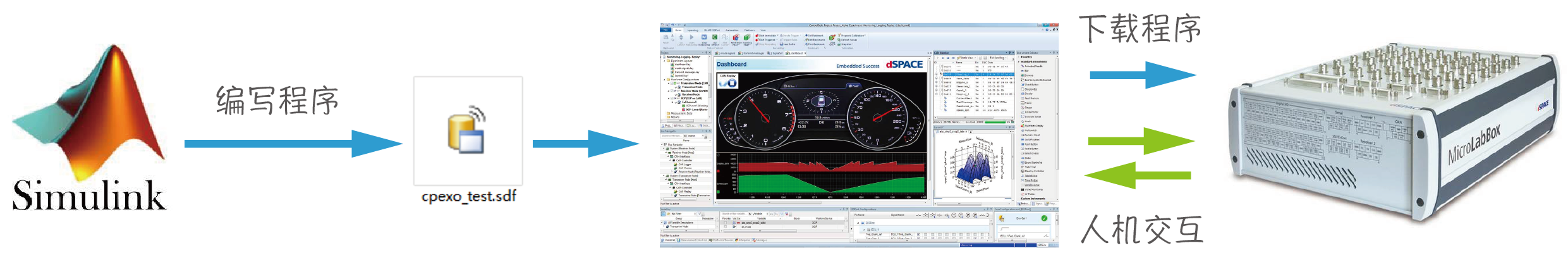Screen dimensions: 1568x262
Task: Click the Save Buffer icon
Action: point(781,44)
